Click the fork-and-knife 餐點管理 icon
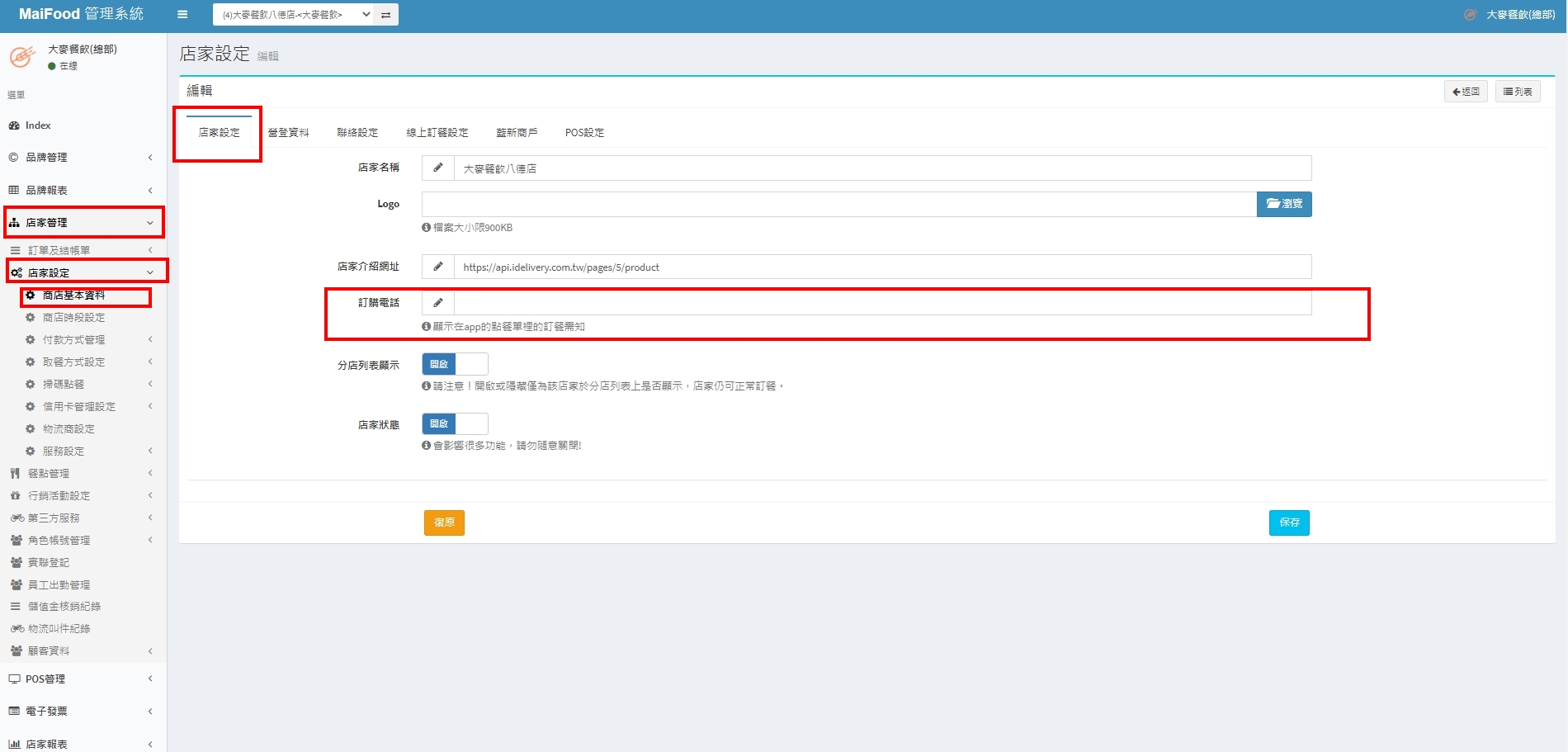The width and height of the screenshot is (1568, 752). pos(15,474)
